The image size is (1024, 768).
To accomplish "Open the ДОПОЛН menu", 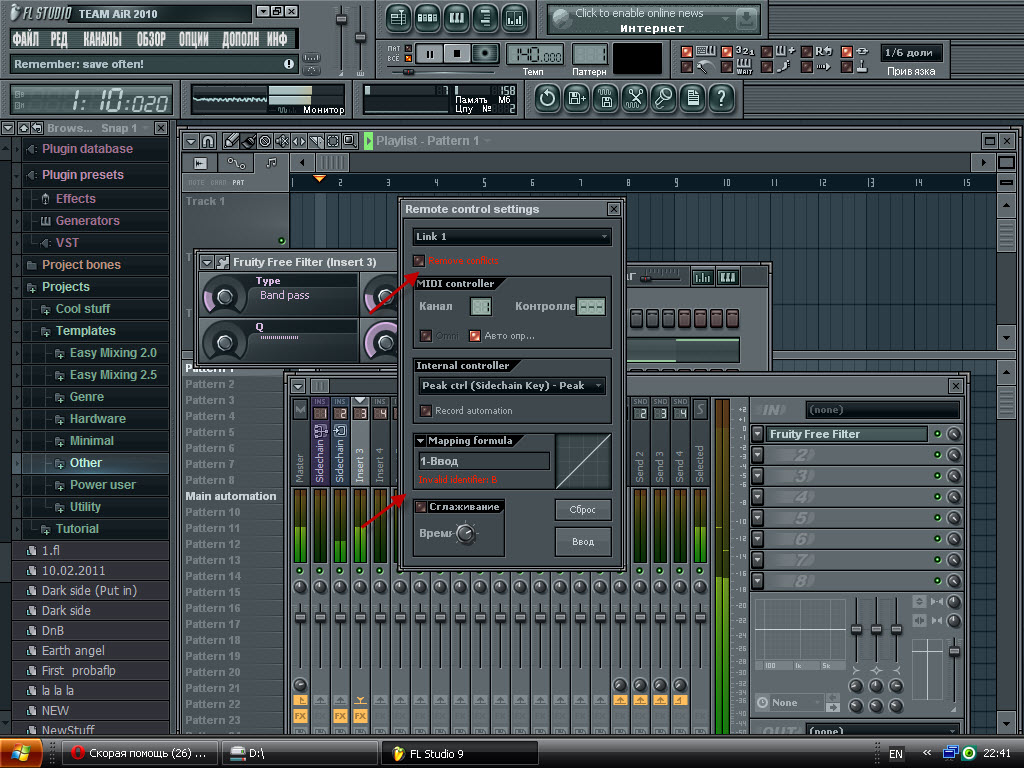I will pyautogui.click(x=241, y=40).
